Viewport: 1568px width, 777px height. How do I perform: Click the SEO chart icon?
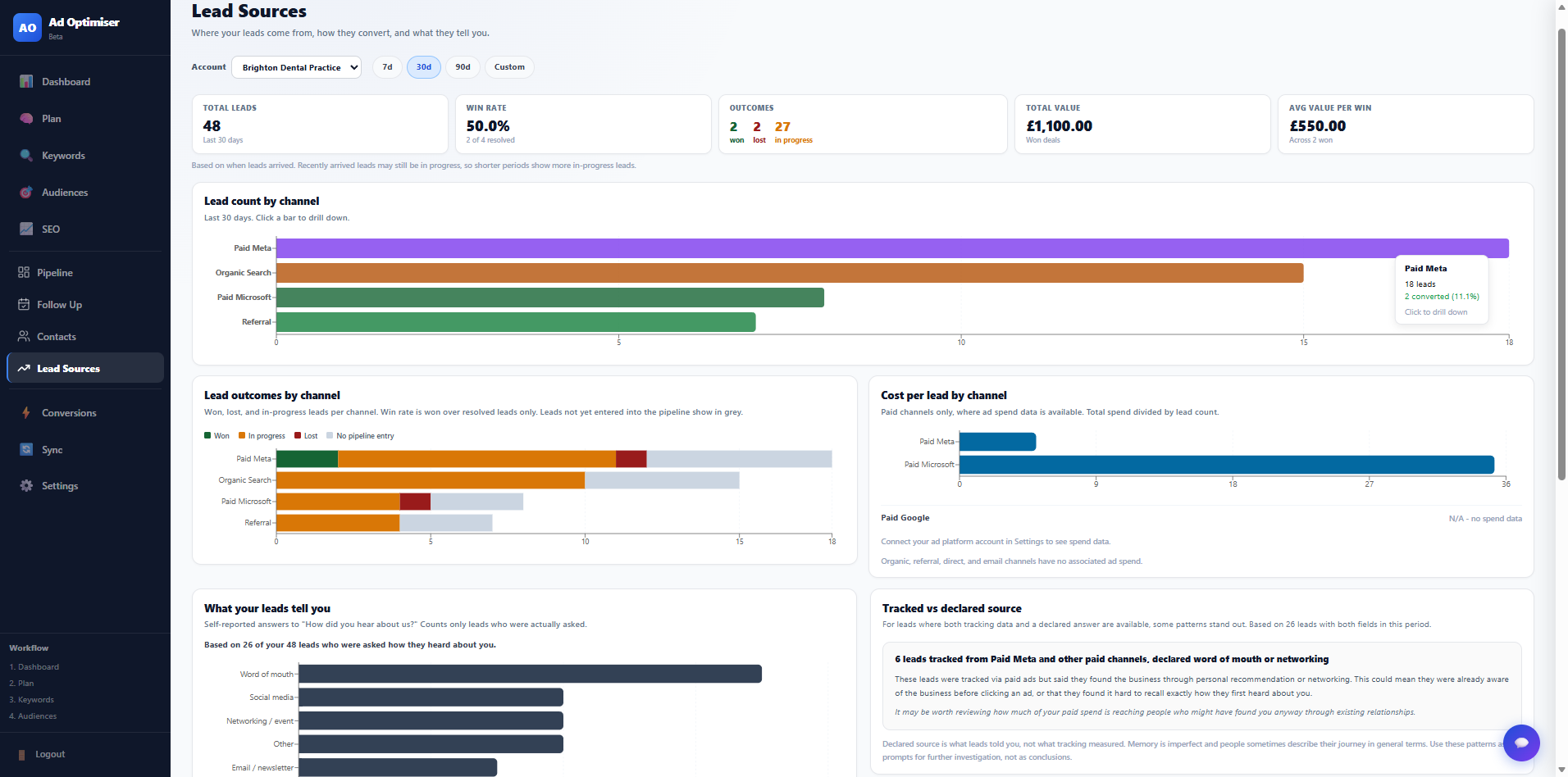pyautogui.click(x=26, y=229)
